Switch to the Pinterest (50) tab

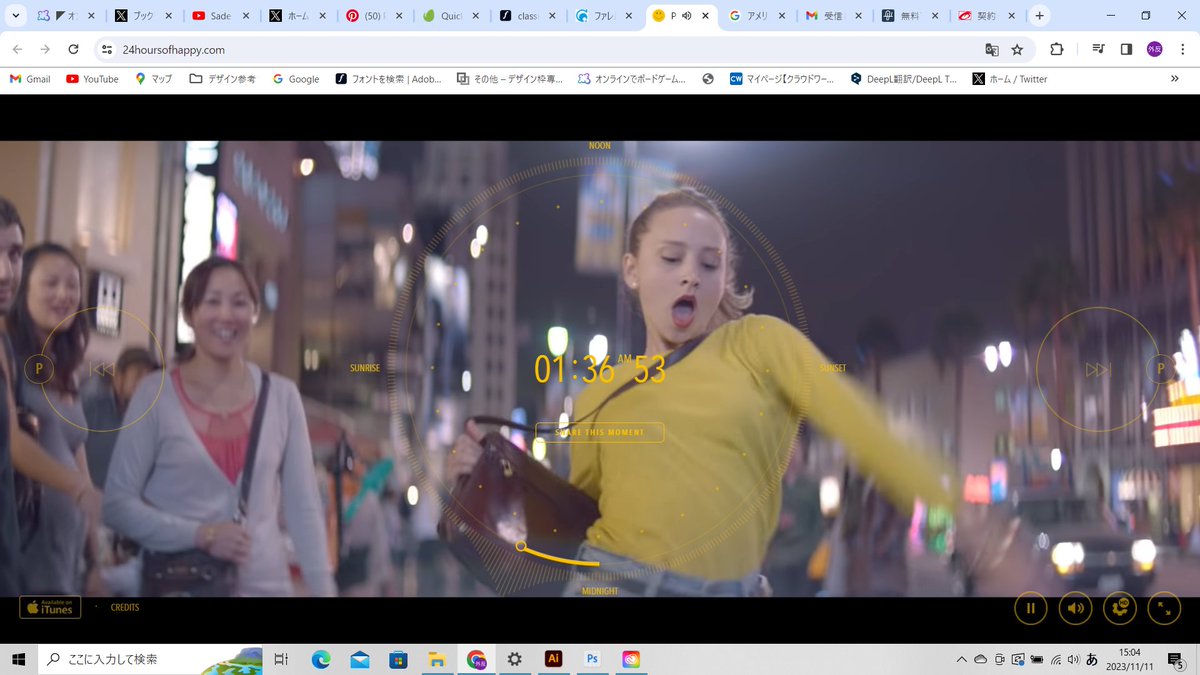(x=374, y=16)
